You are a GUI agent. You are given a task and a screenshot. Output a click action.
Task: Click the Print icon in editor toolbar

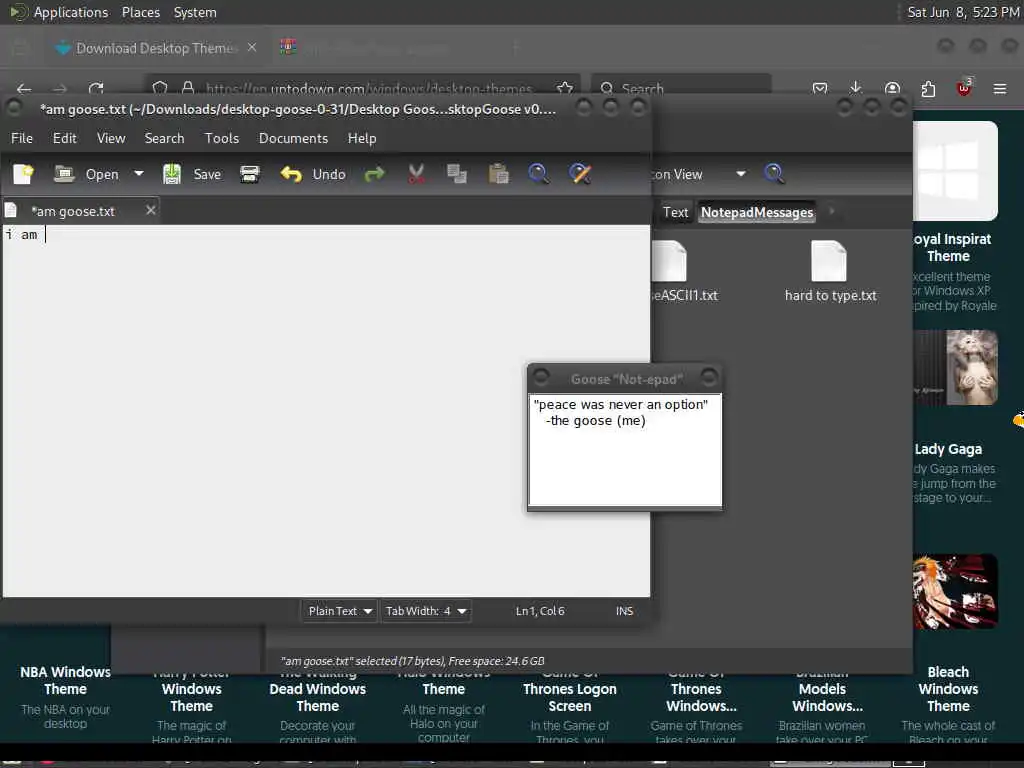249,174
